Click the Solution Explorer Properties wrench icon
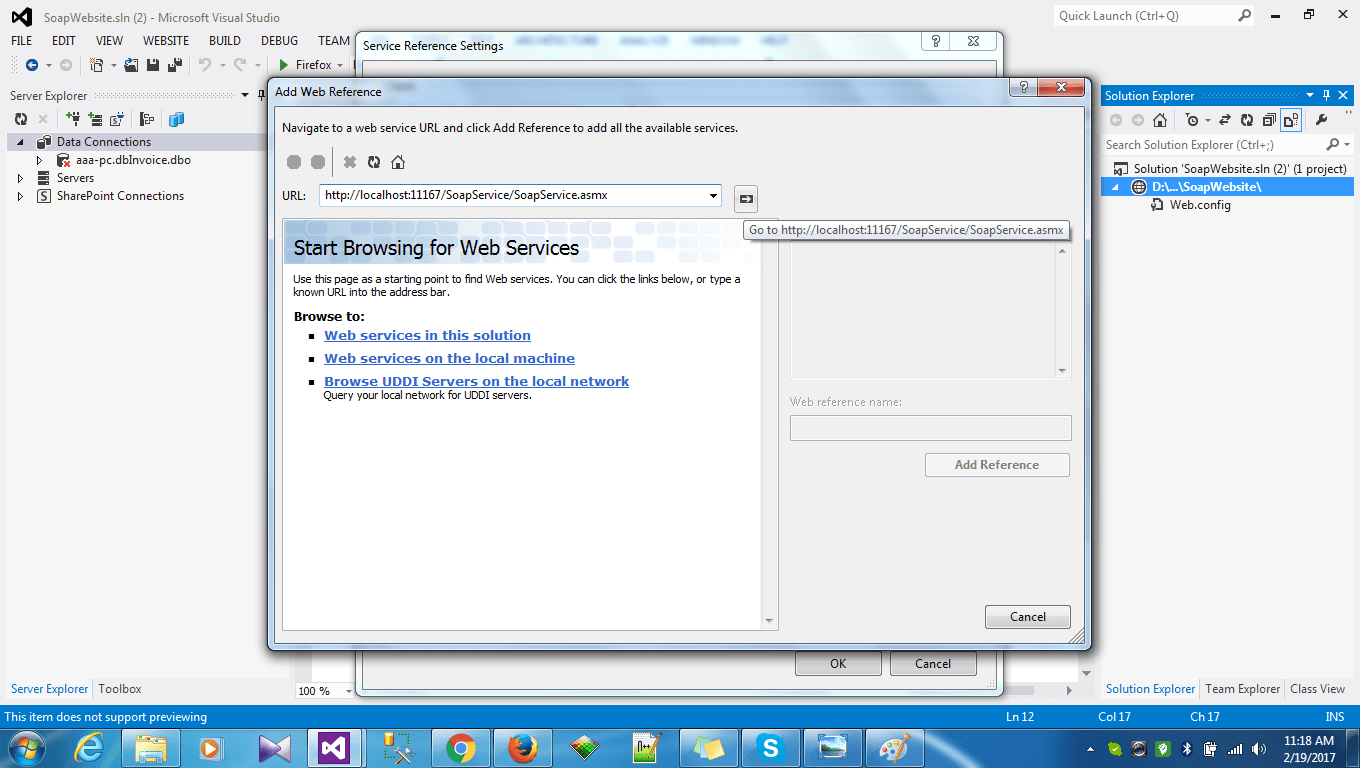 tap(1321, 120)
